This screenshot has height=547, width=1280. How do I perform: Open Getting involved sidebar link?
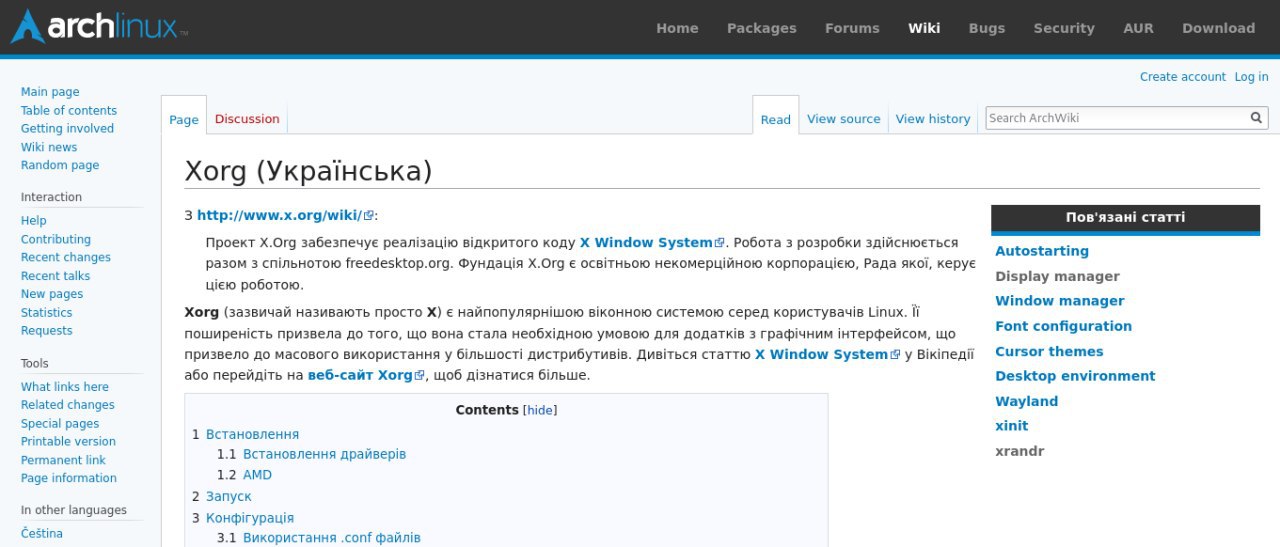tap(67, 129)
